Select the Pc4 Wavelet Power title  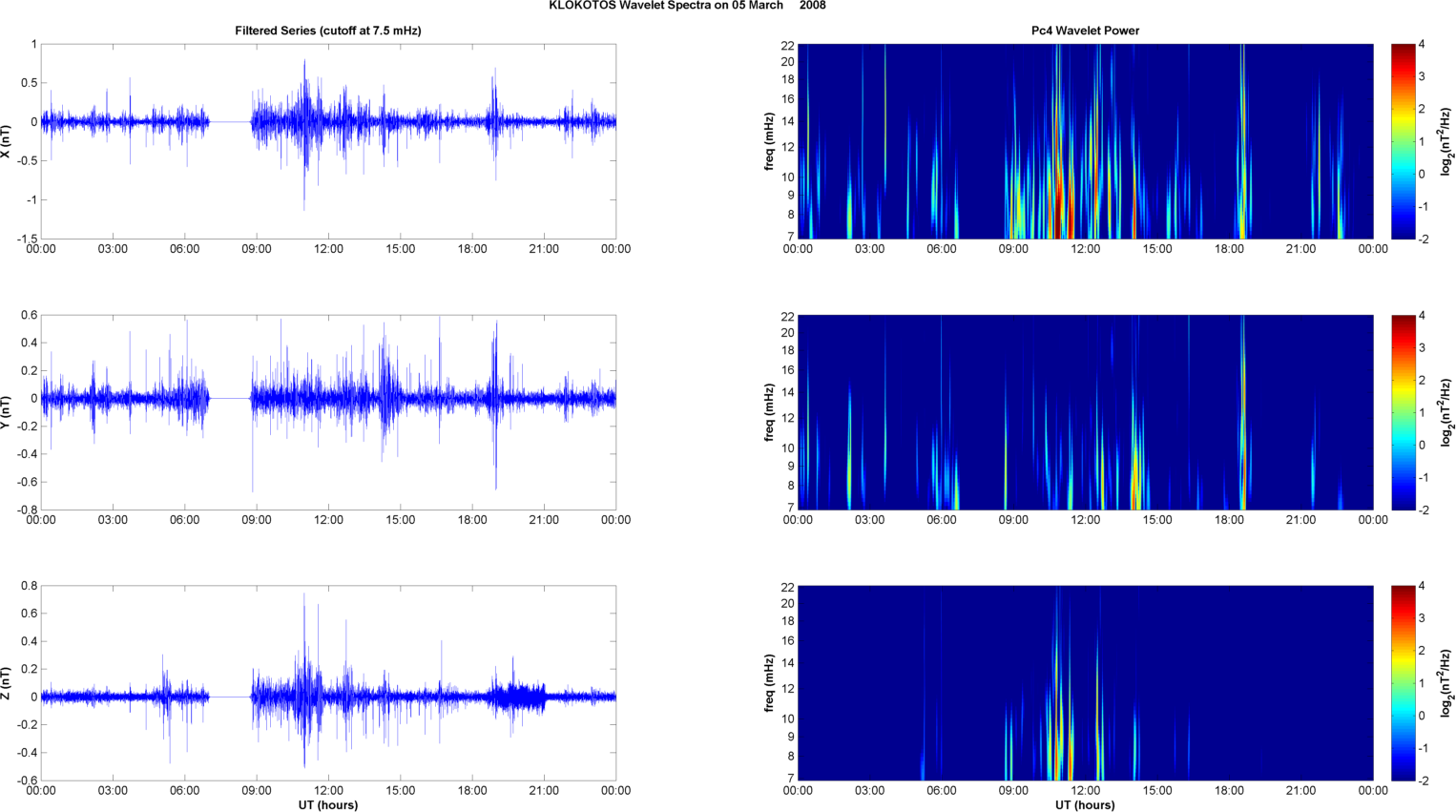click(x=1085, y=31)
